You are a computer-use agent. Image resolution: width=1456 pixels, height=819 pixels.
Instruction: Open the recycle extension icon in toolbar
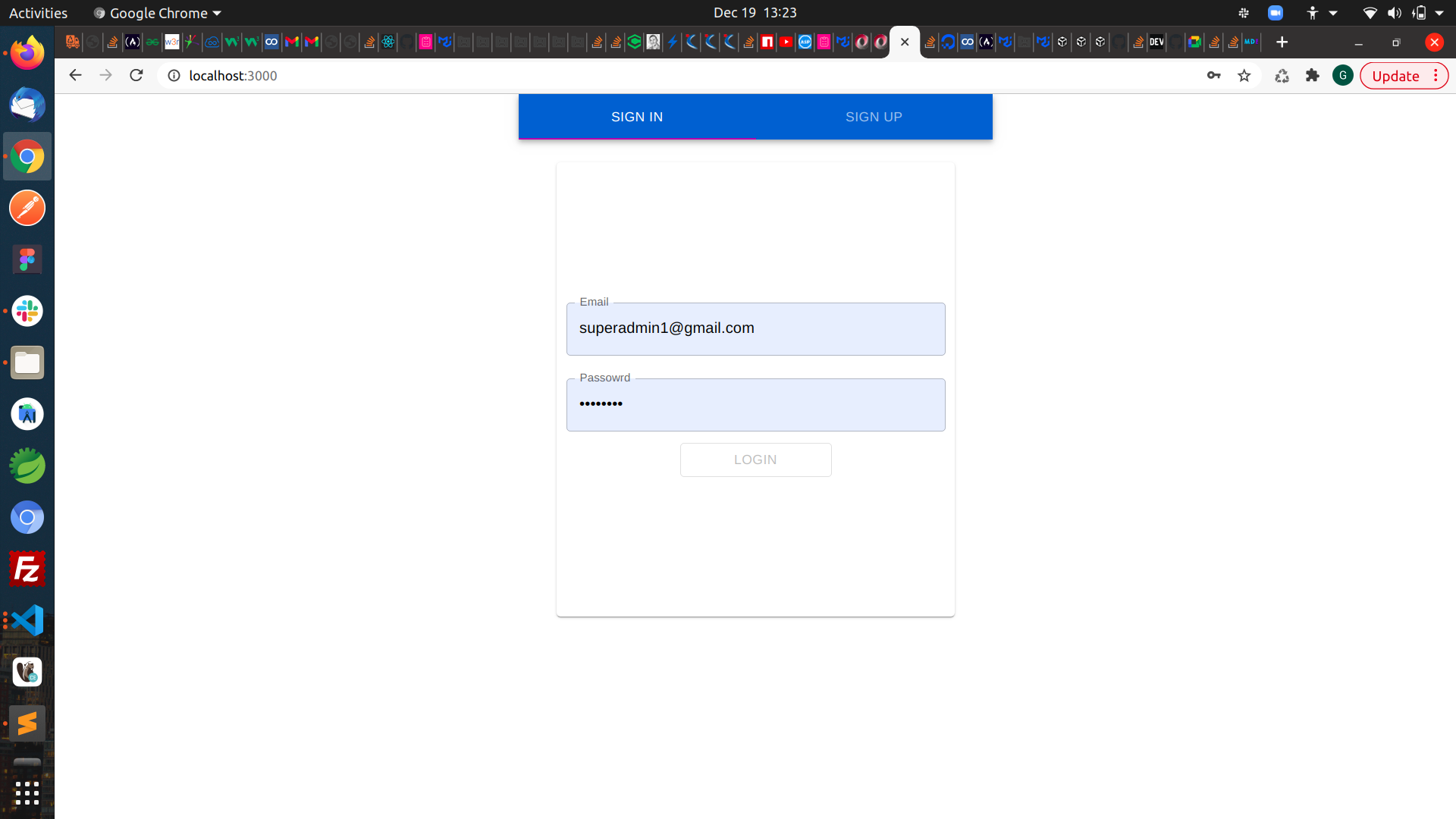coord(1282,75)
